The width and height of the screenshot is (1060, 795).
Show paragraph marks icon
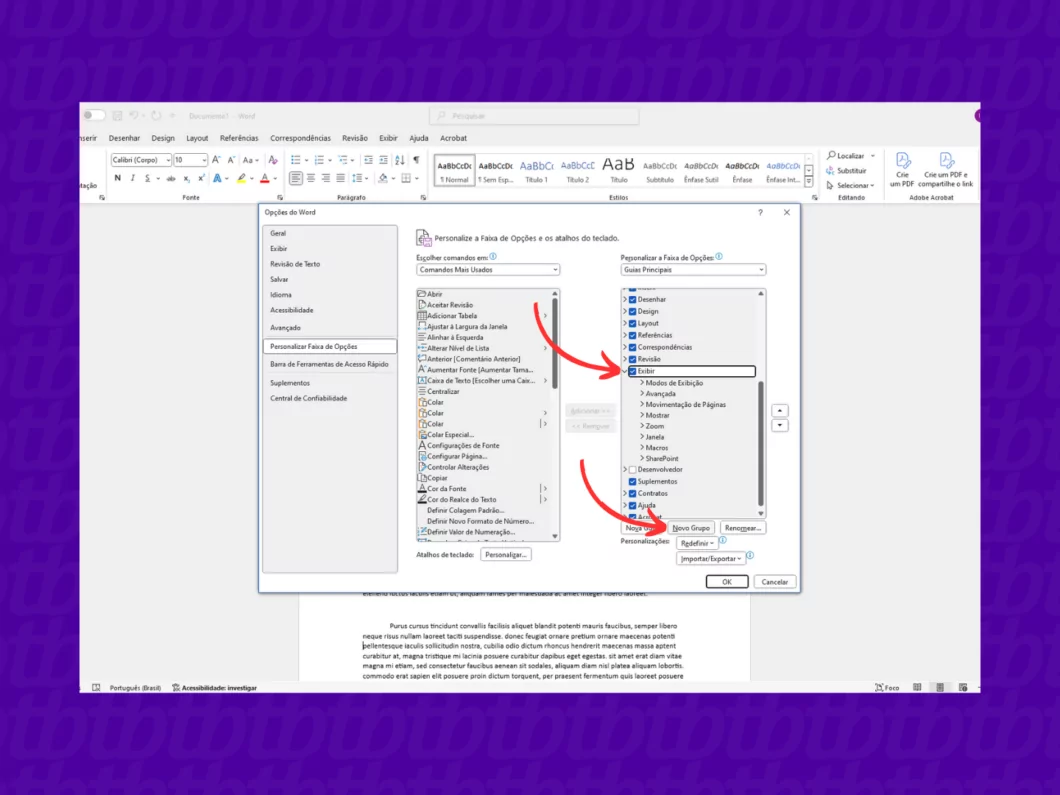(416, 160)
